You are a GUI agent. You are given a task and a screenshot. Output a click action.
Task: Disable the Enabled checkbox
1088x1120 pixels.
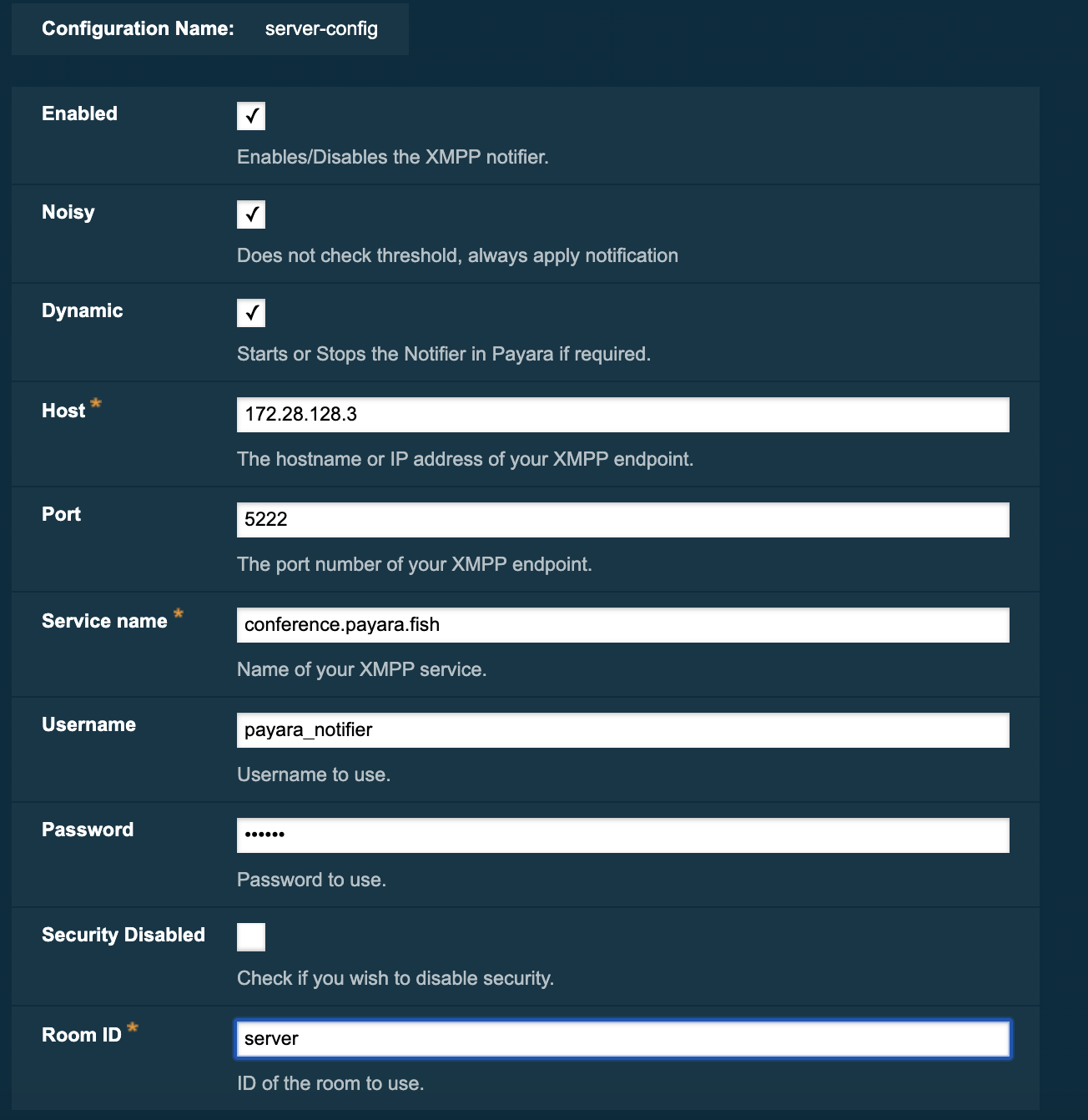tap(251, 116)
